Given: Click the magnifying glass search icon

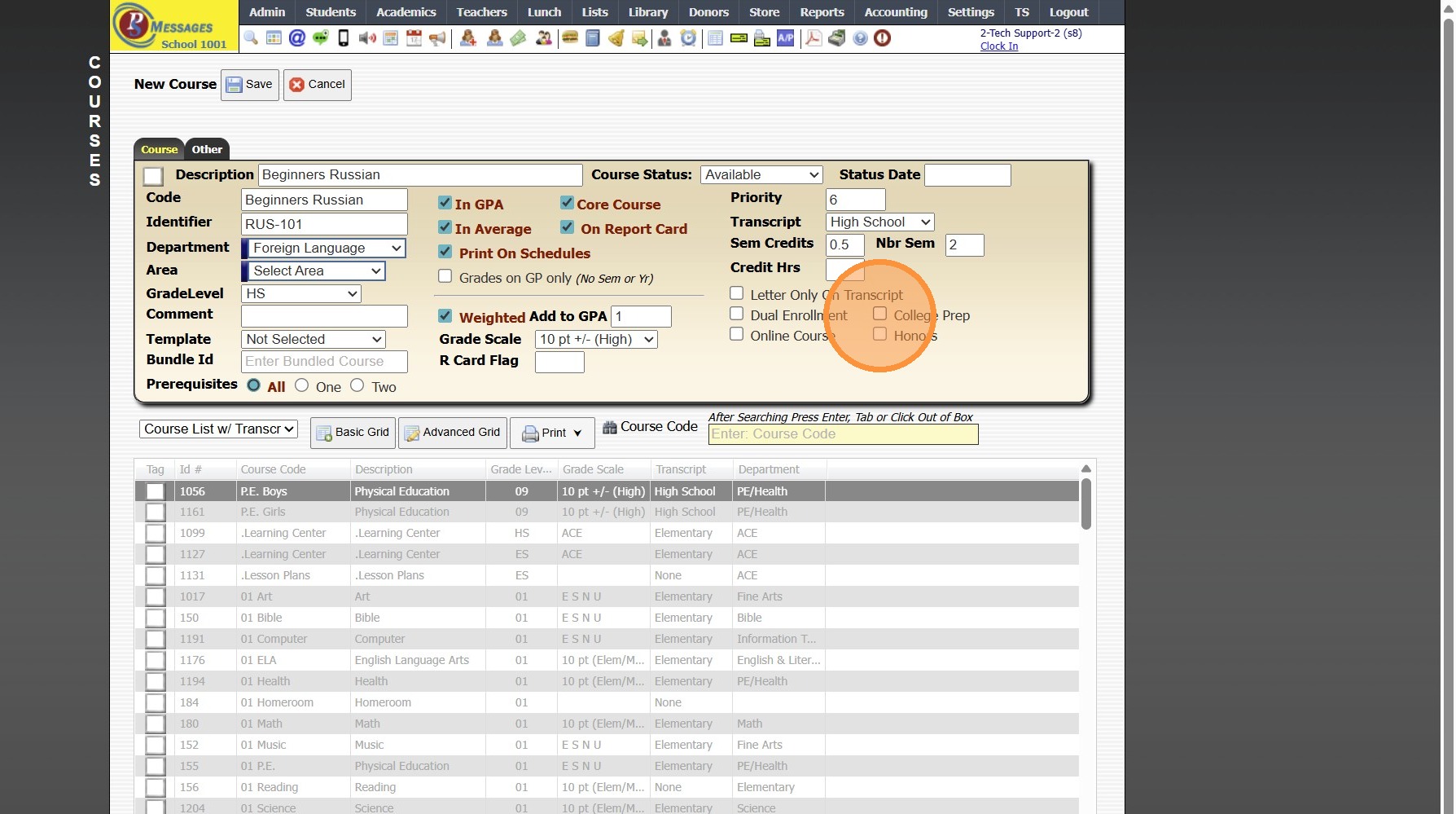Looking at the screenshot, I should [x=251, y=38].
